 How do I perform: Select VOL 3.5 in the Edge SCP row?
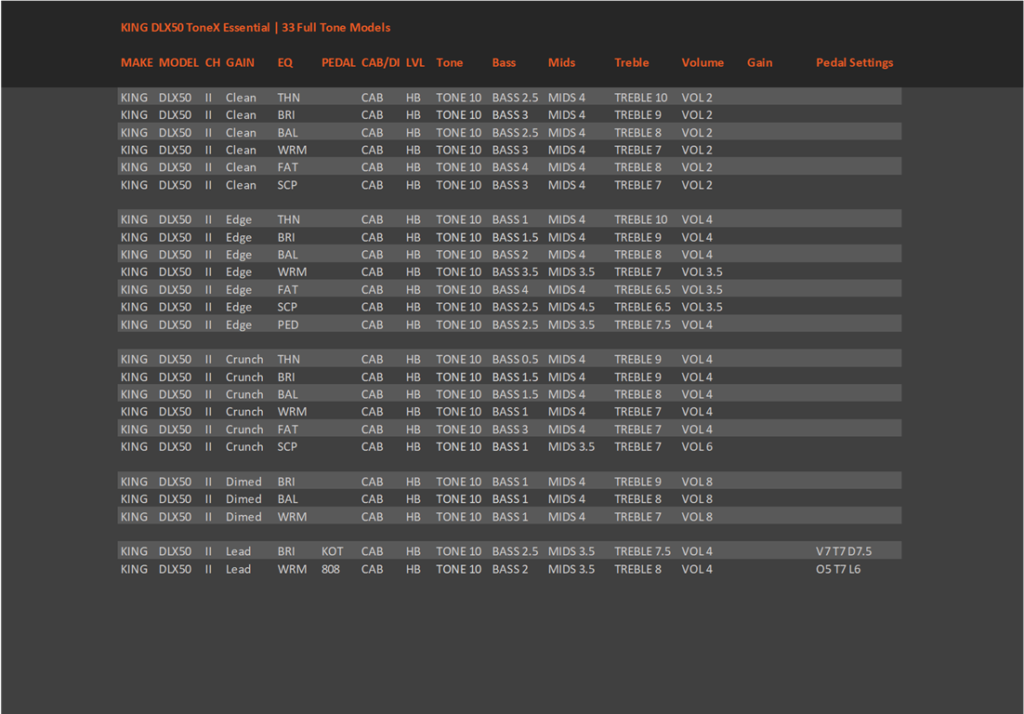click(701, 307)
